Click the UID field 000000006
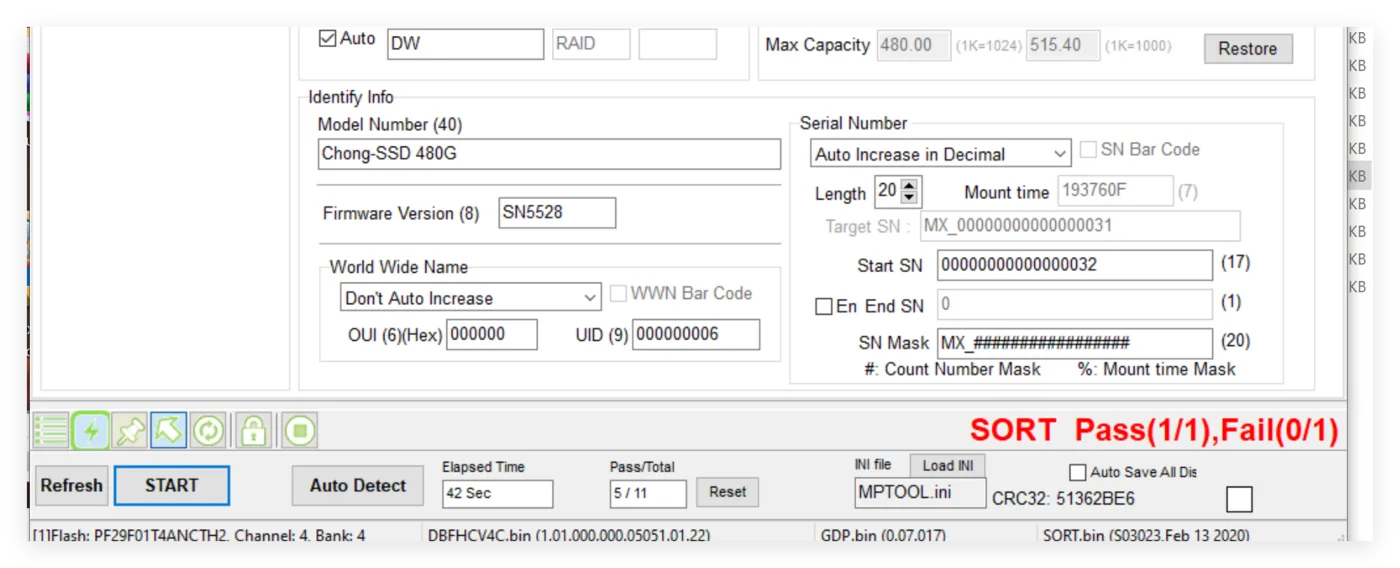1400x568 pixels. (x=696, y=335)
